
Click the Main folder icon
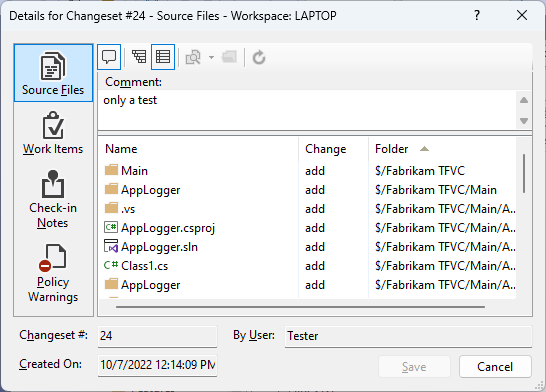[x=111, y=170]
